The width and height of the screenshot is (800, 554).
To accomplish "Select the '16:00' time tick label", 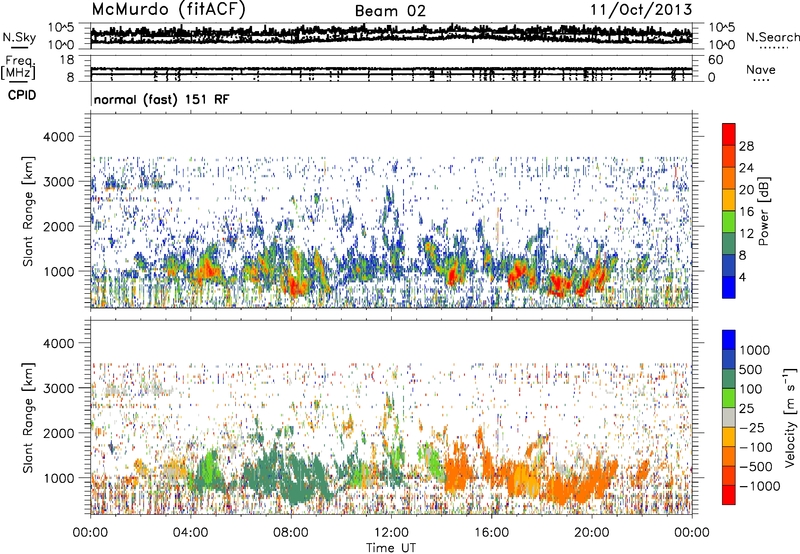I will pyautogui.click(x=491, y=533).
